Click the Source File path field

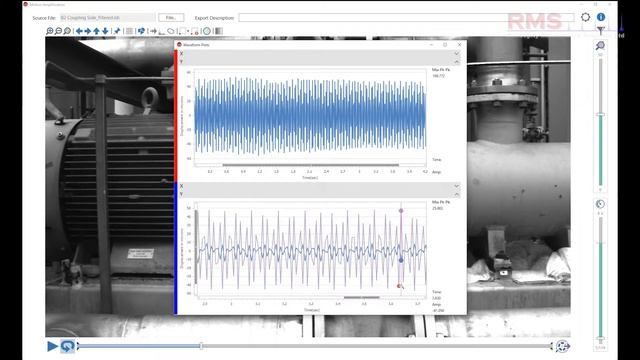click(108, 18)
